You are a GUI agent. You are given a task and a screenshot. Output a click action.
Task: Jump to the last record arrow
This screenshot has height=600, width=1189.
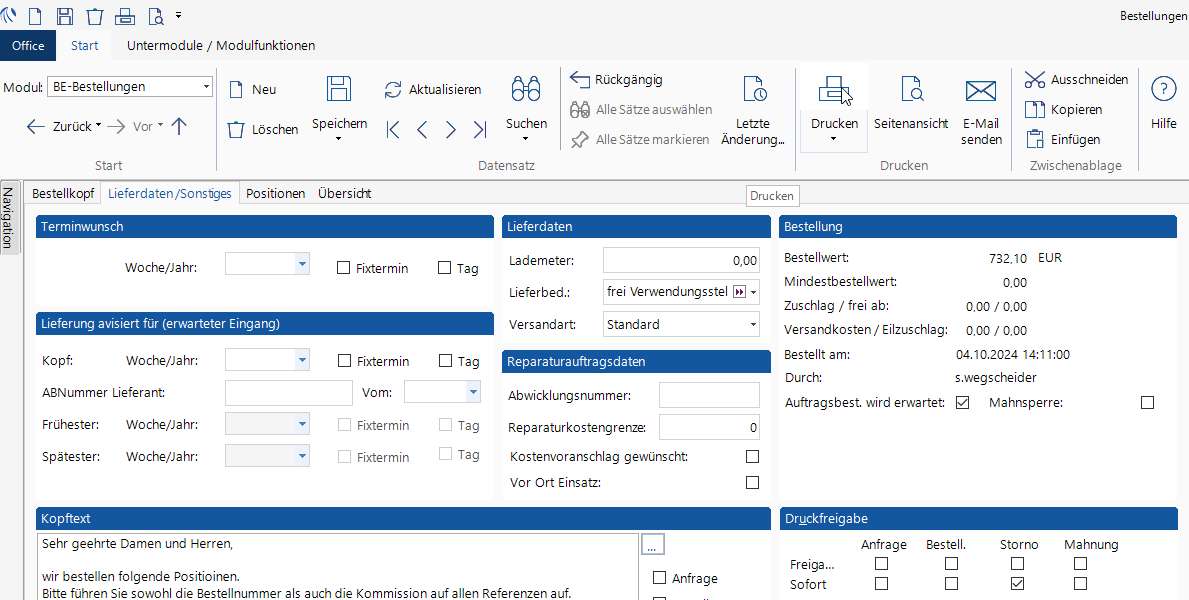[x=480, y=129]
